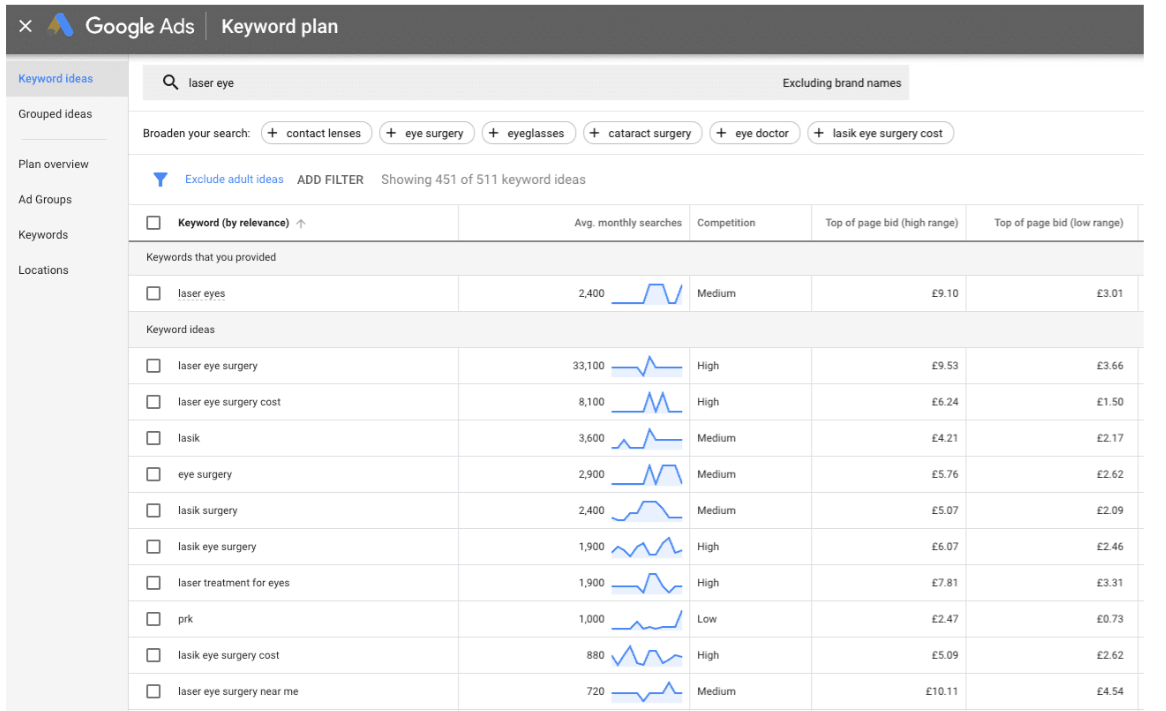Add 'lasik eye surgery cost' chip
1166x711 pixels.
[x=880, y=133]
